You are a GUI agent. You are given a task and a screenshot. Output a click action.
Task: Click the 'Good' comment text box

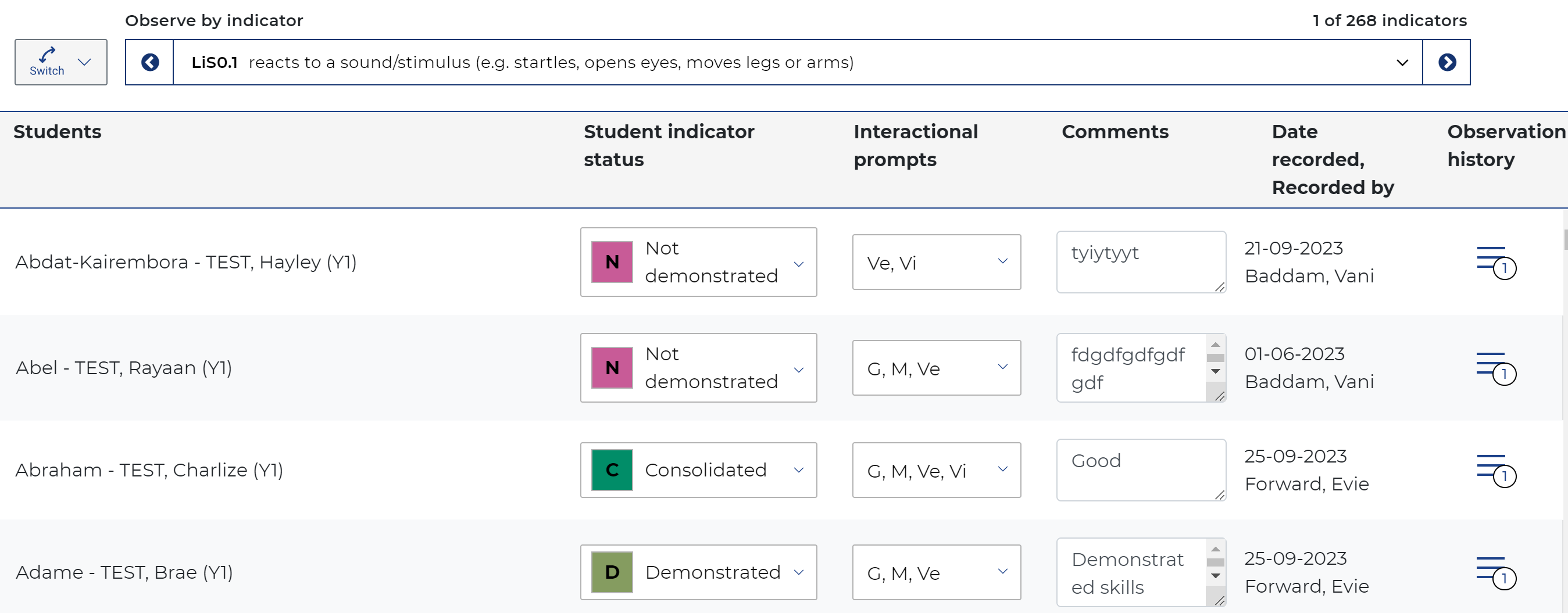[x=1140, y=469]
